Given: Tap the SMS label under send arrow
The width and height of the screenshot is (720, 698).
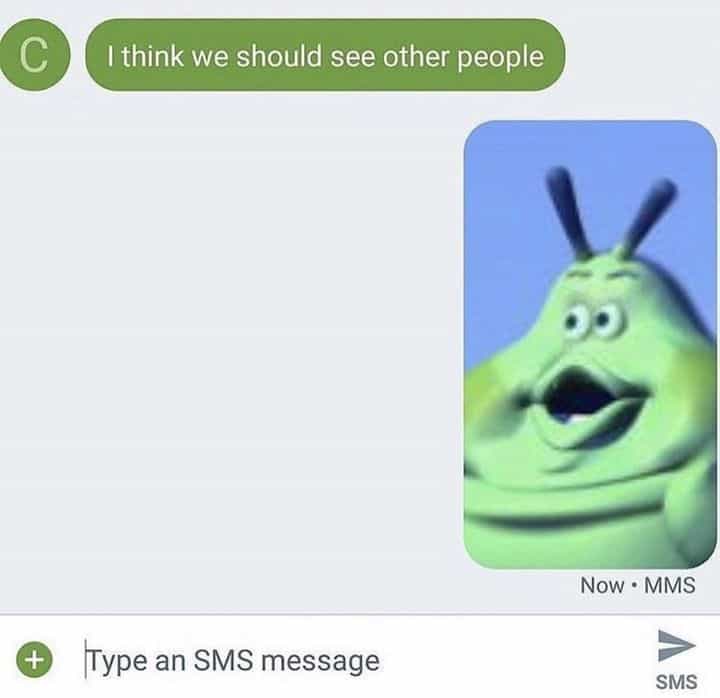Looking at the screenshot, I should coord(676,682).
